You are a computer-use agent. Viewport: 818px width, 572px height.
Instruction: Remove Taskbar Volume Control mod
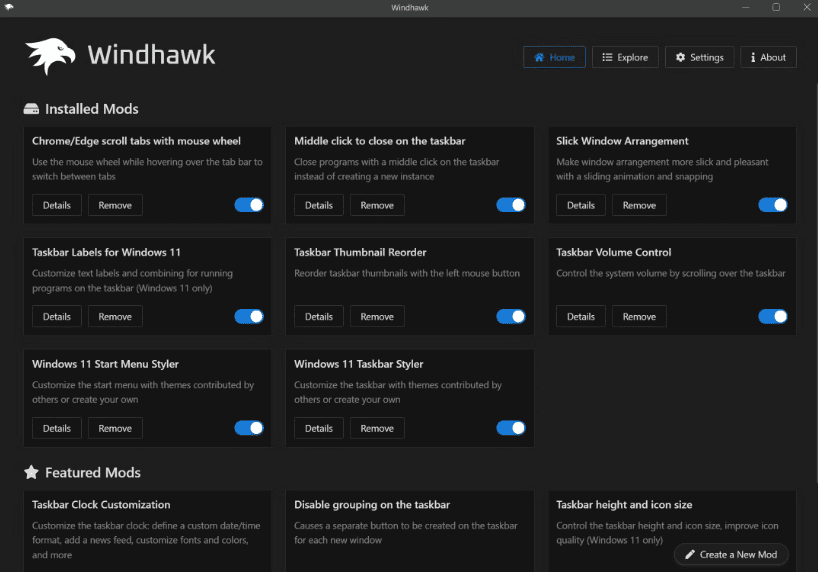(x=639, y=316)
